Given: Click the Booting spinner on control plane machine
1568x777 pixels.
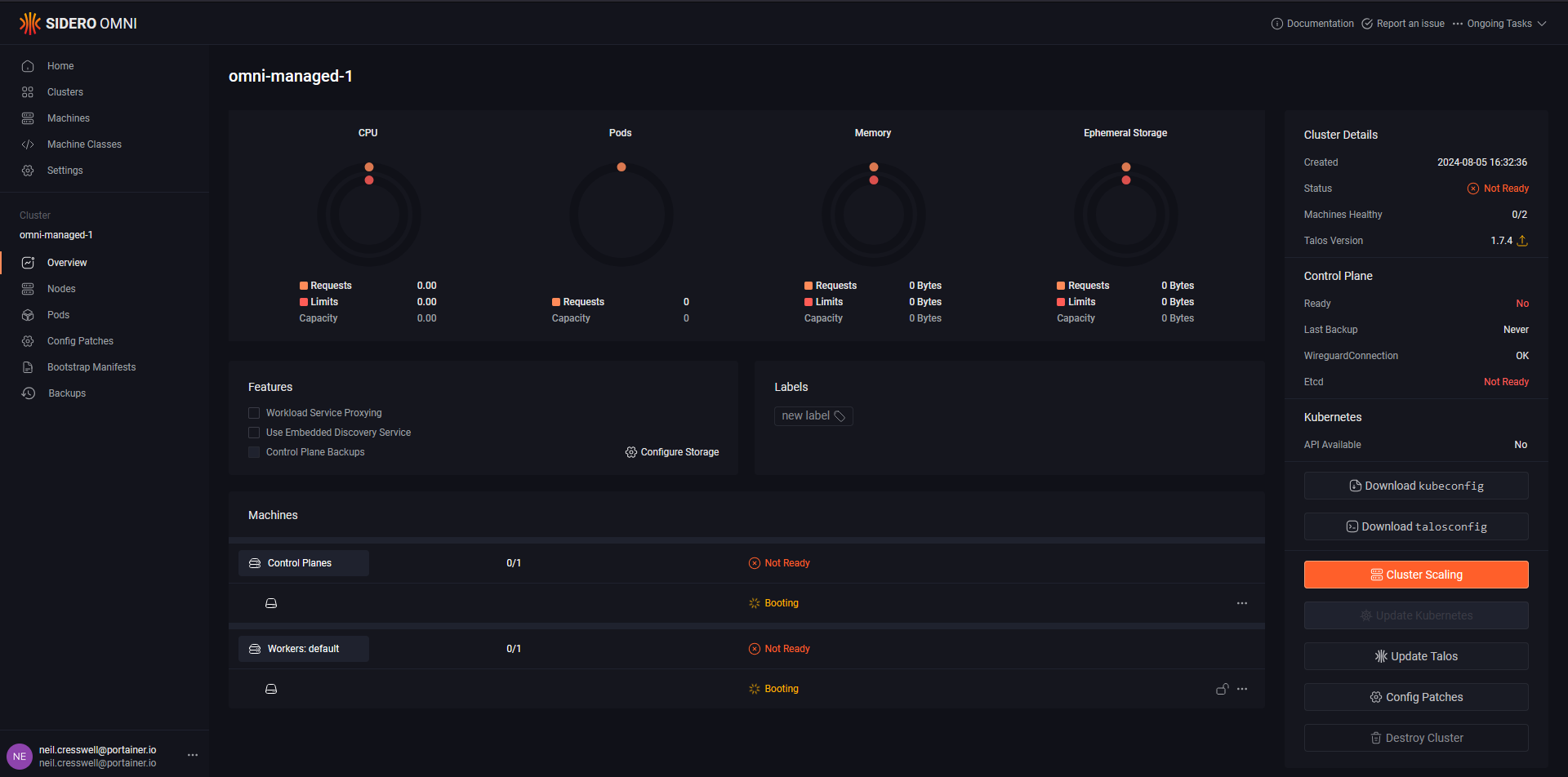Looking at the screenshot, I should click(x=755, y=603).
